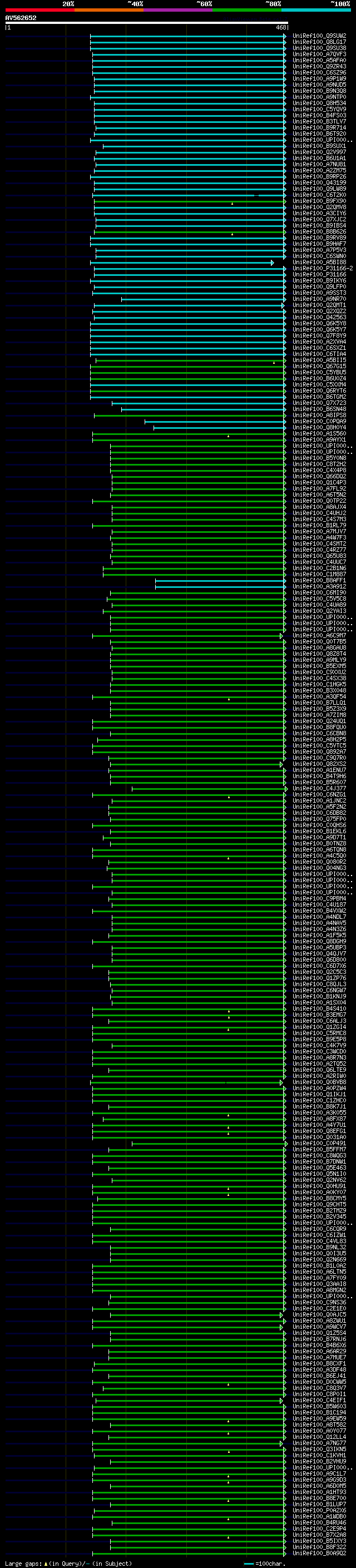Select hit label UniRef100_B0A9Q2
The image size is (356, 1568).
[x=319, y=1553]
